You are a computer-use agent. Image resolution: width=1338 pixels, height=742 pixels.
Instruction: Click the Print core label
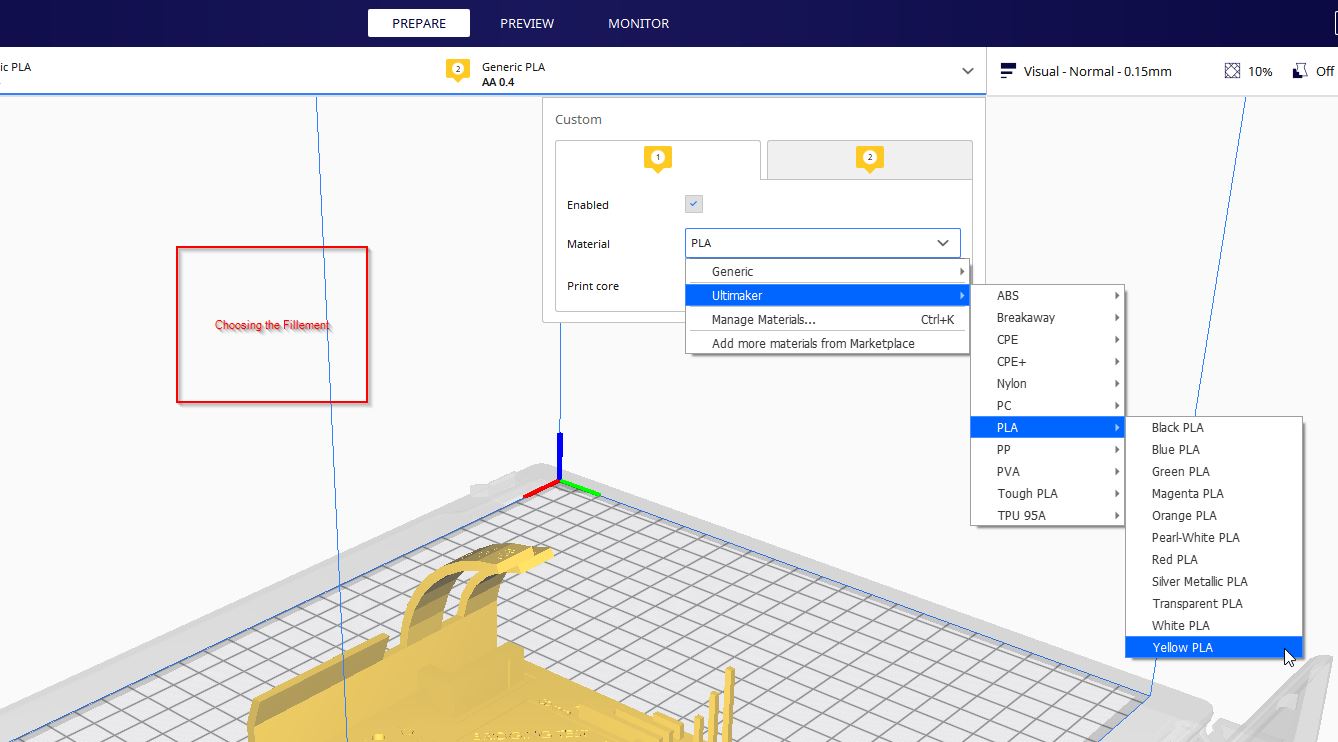(593, 286)
